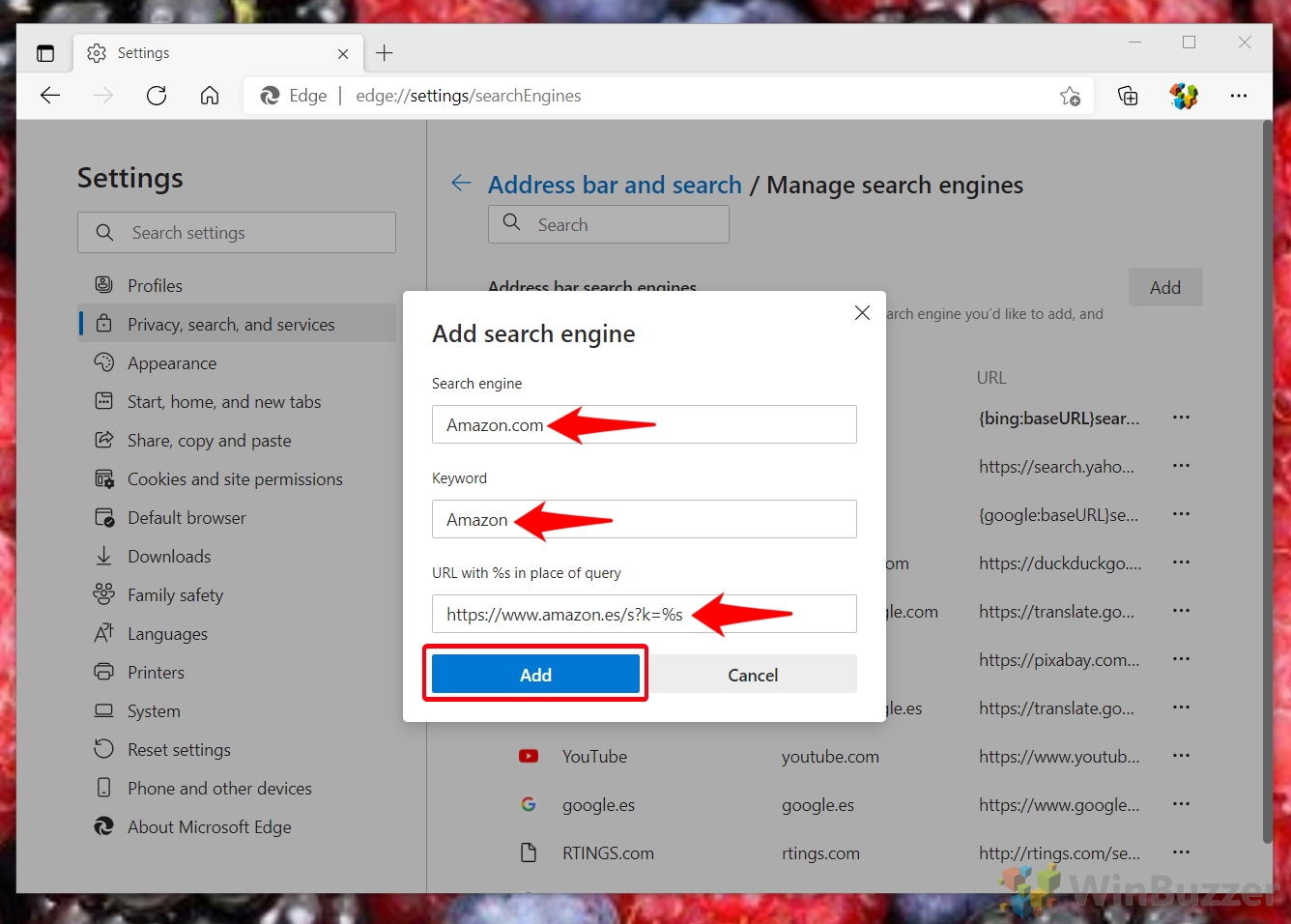The height and width of the screenshot is (924, 1291).
Task: Open the Home page icon
Action: pos(210,96)
